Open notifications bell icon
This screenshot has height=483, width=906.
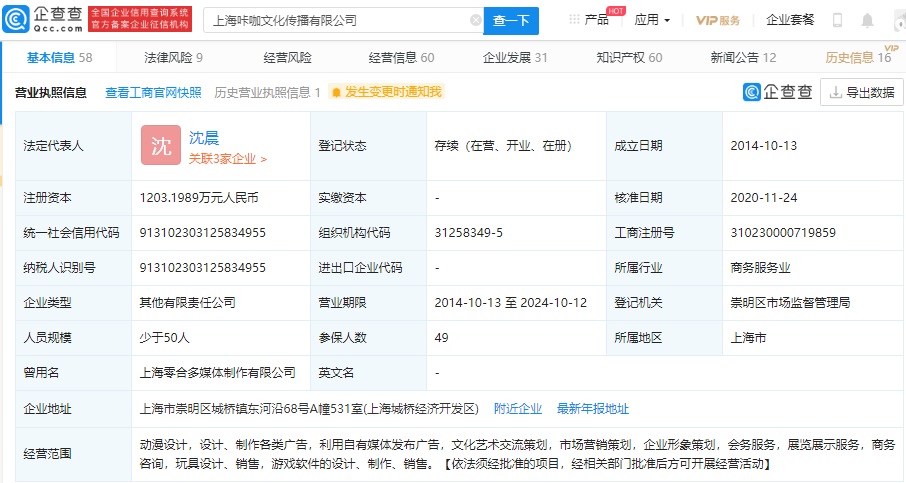[x=867, y=21]
